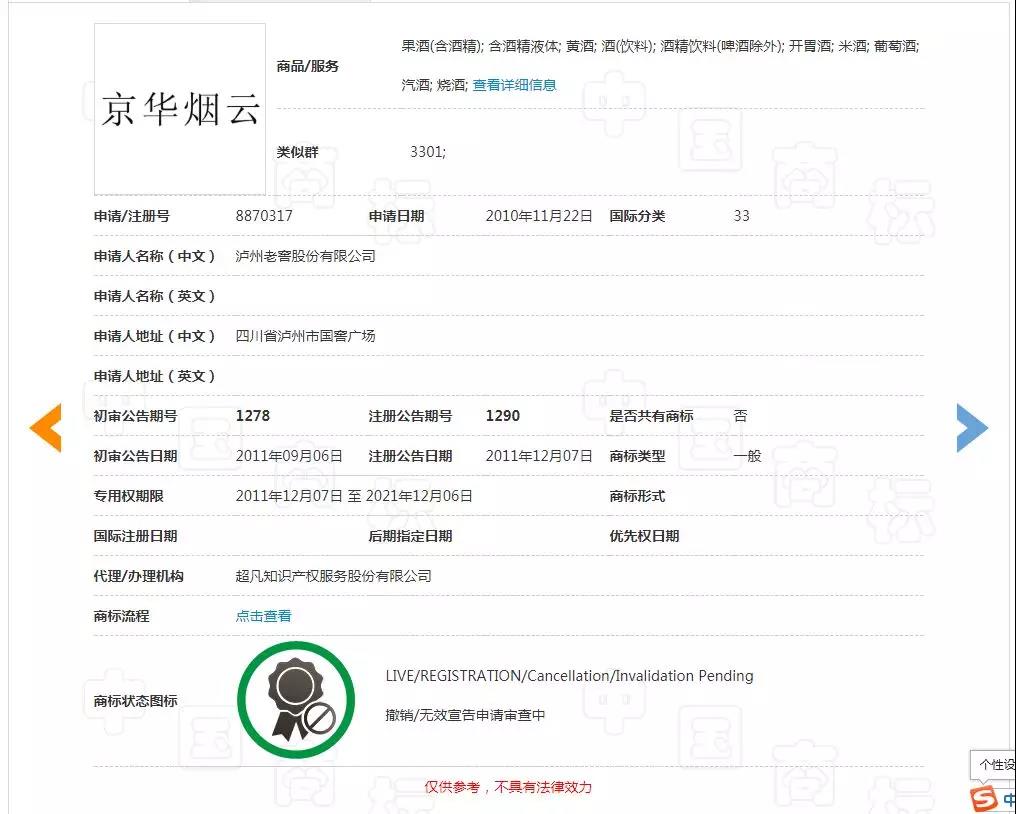Open the 查看详细信息 goods details link
Image resolution: width=1016 pixels, height=814 pixels.
point(514,85)
